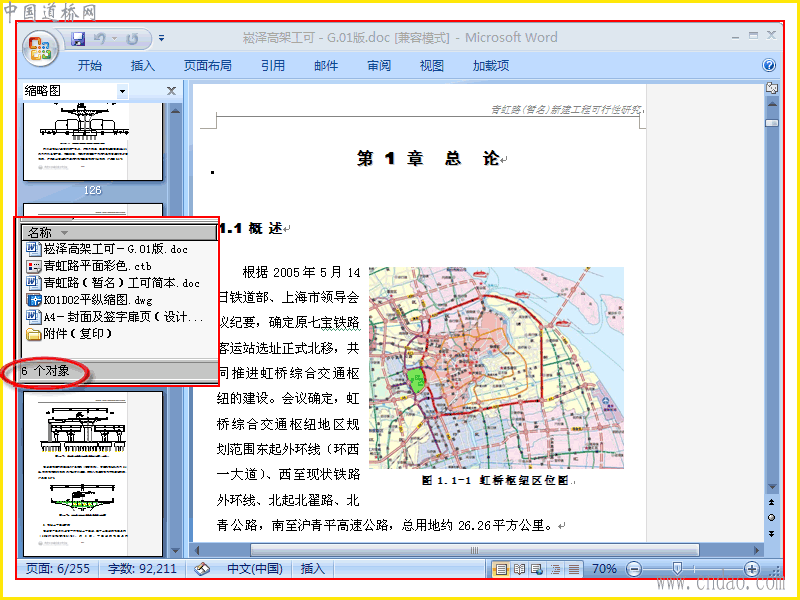This screenshot has height=600, width=800.
Task: Adjust the zoom slider handle
Action: [677, 568]
